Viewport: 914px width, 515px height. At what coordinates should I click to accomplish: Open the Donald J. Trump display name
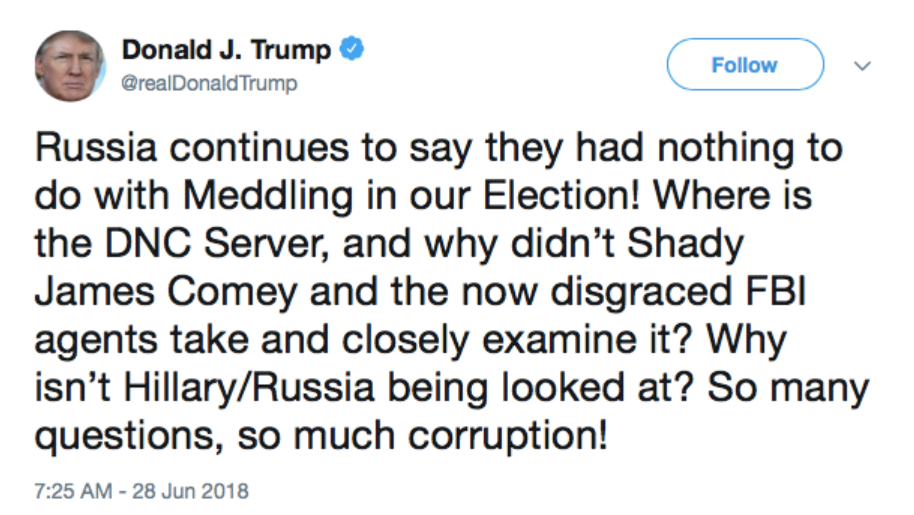coord(230,50)
